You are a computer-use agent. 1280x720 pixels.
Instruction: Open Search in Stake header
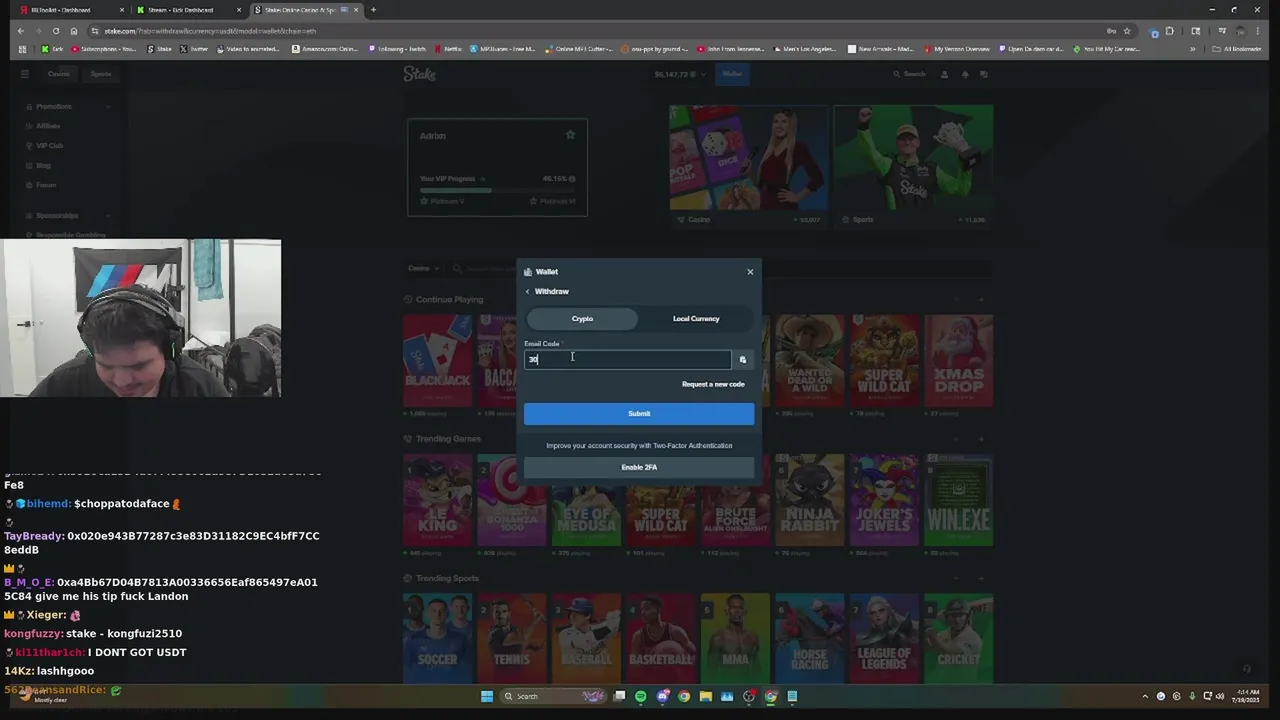(x=909, y=74)
